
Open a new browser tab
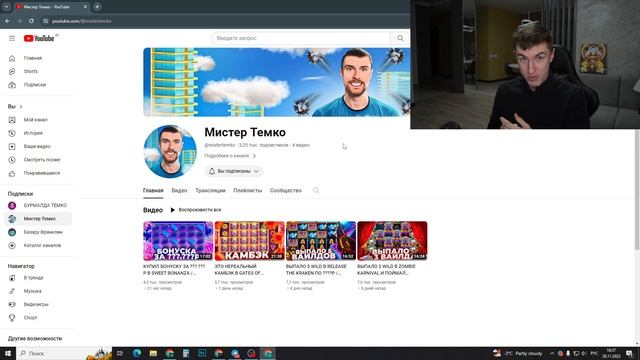[x=97, y=7]
